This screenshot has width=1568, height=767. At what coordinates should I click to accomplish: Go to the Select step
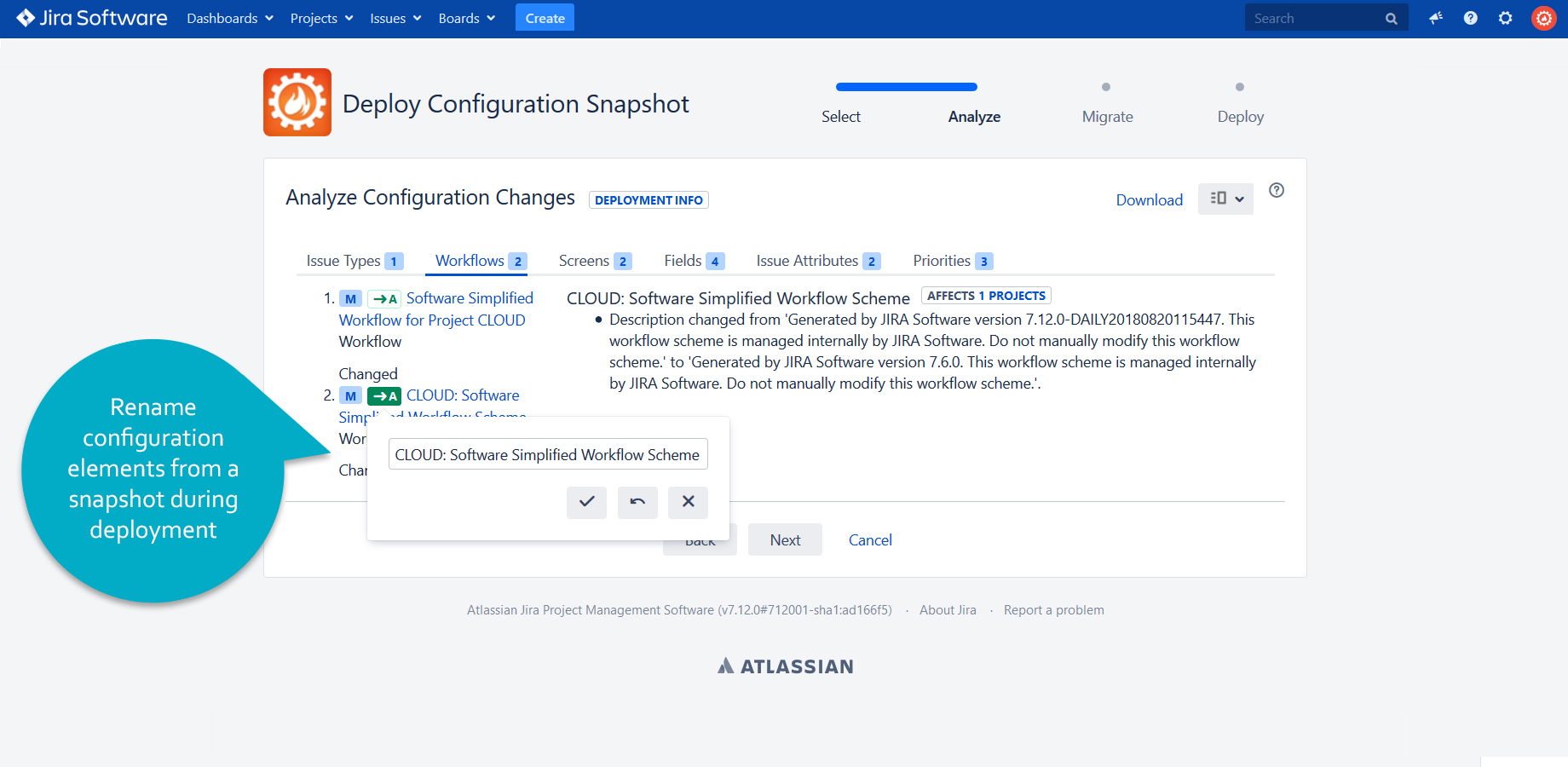click(x=840, y=117)
